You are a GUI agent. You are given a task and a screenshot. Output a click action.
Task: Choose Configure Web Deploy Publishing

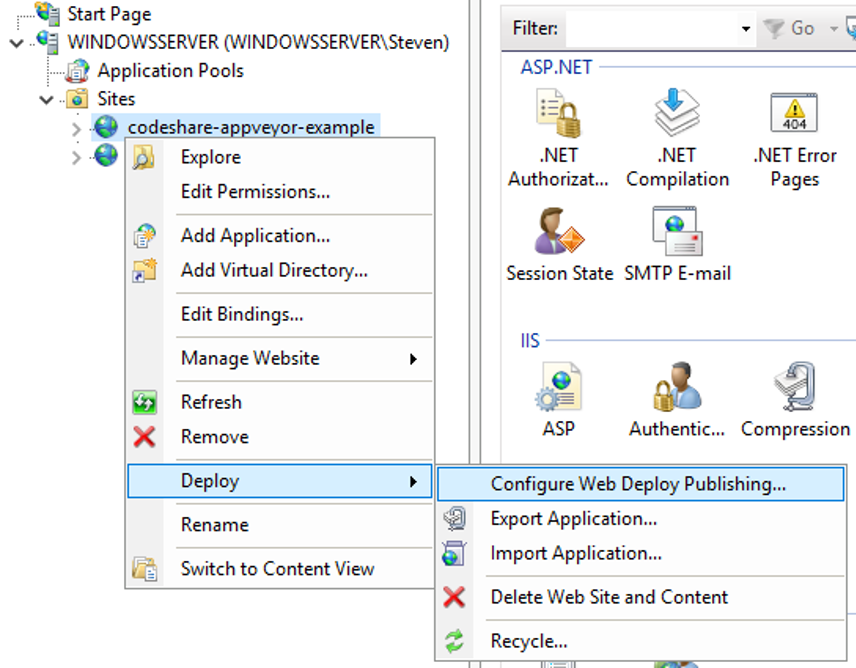click(638, 484)
